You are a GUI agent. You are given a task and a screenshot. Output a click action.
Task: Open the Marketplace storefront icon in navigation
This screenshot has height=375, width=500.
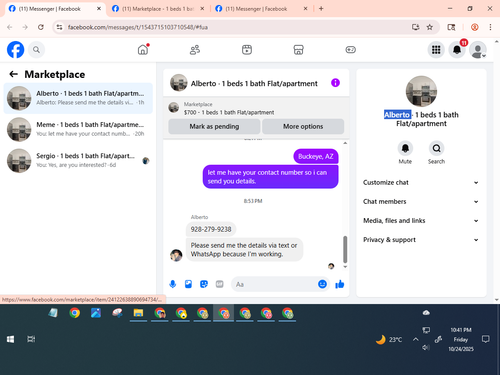[x=298, y=50]
